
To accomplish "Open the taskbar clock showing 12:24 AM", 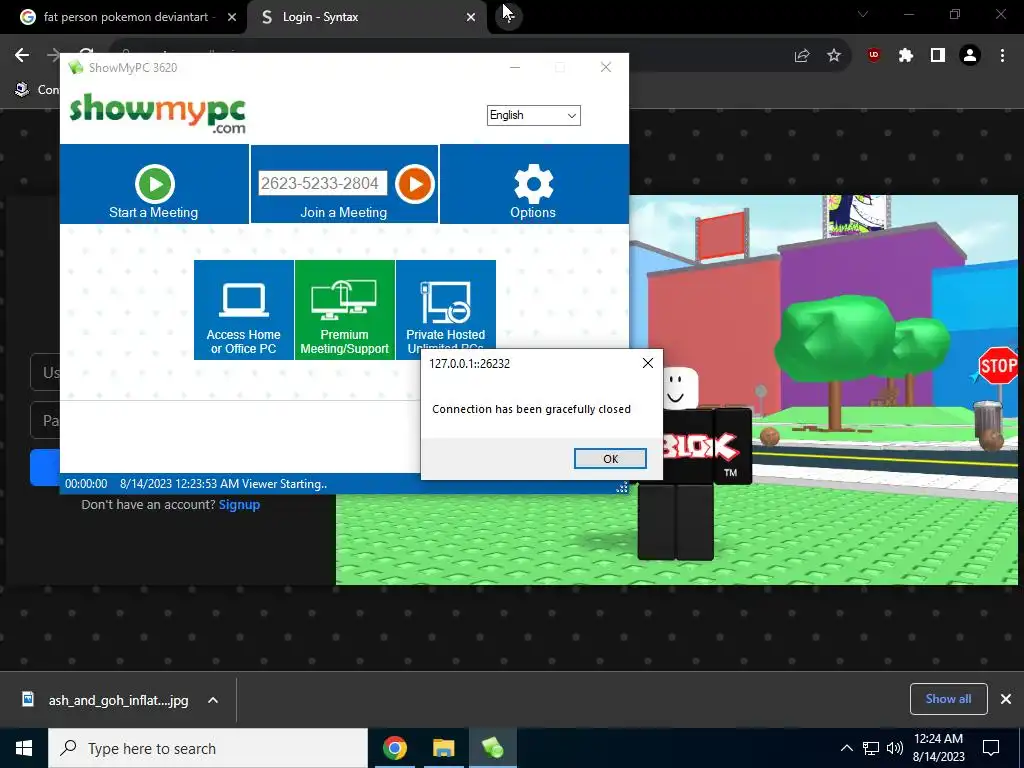I will [938, 748].
